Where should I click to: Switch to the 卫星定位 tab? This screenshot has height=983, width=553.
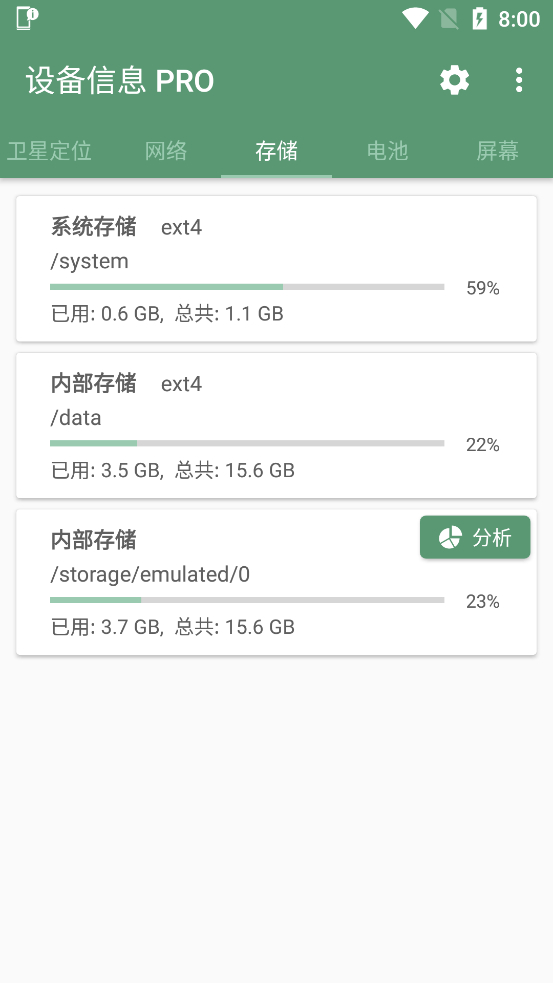[x=49, y=151]
